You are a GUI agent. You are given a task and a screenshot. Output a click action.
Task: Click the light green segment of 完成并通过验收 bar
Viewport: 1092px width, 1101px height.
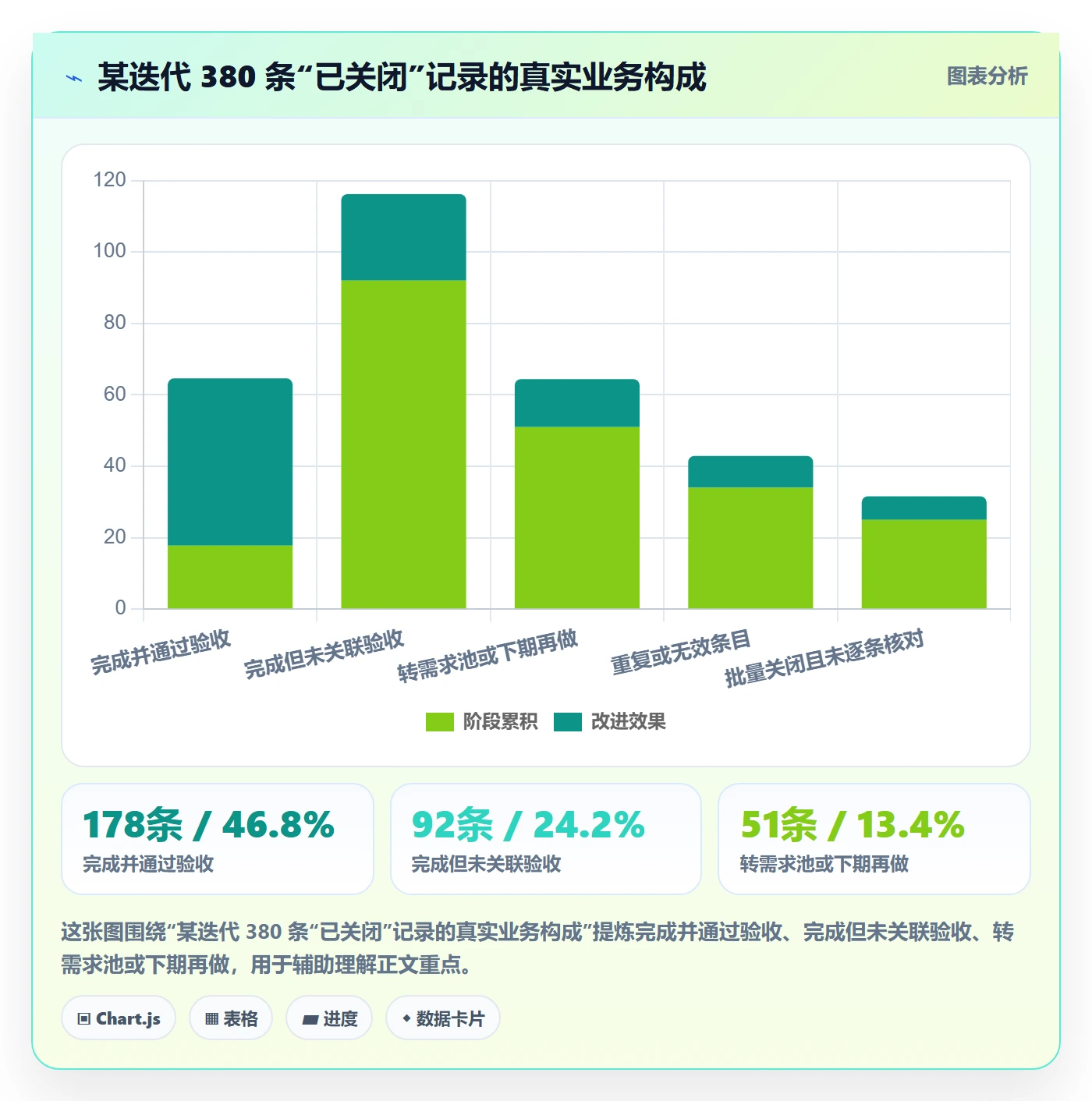(230, 577)
